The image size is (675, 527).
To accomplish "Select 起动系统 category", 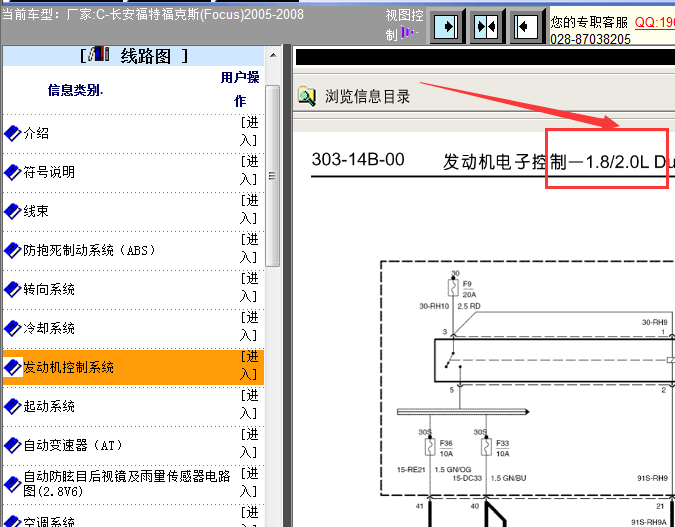I will pyautogui.click(x=49, y=406).
